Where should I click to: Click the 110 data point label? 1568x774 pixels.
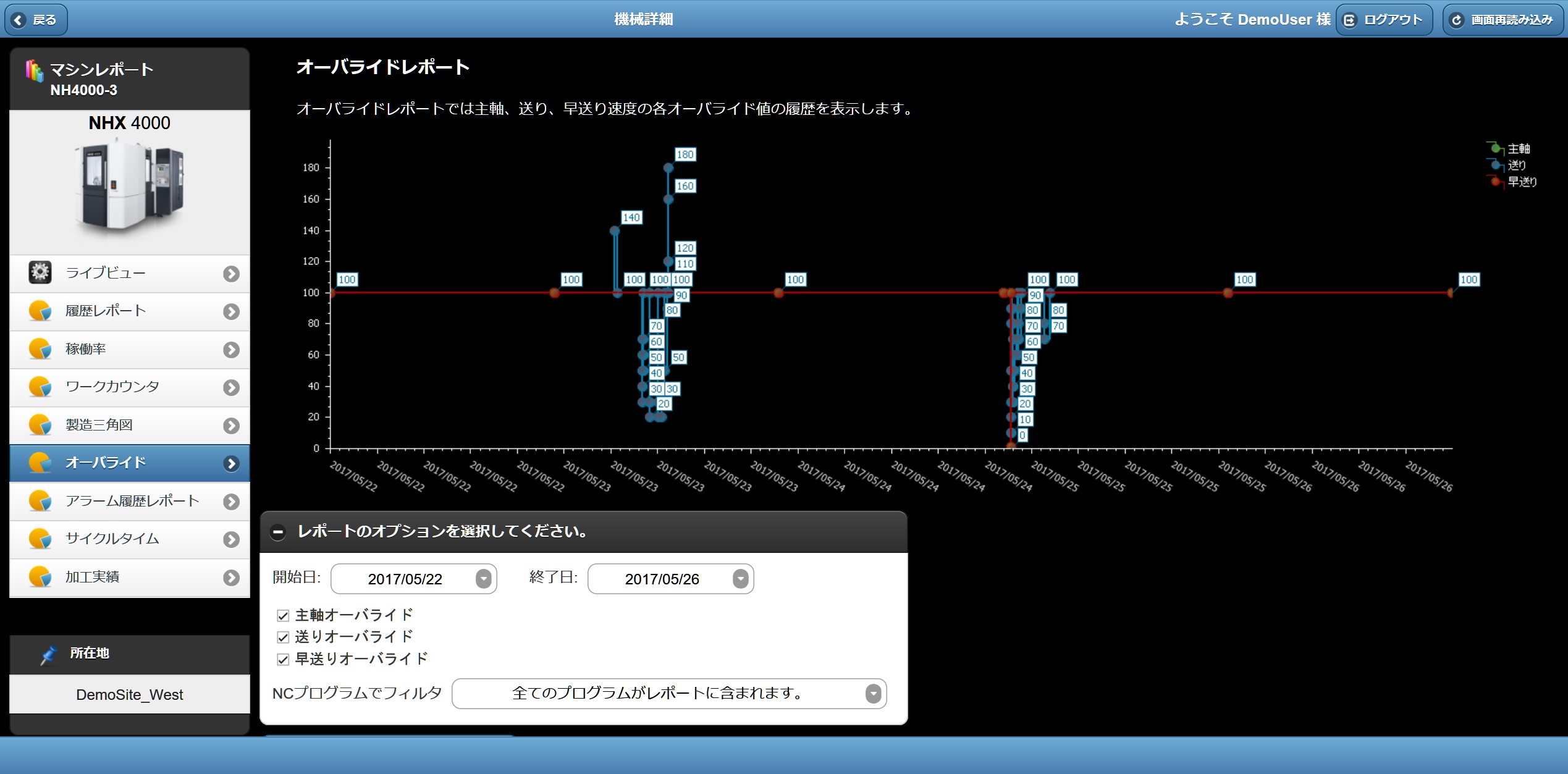pyautogui.click(x=685, y=264)
